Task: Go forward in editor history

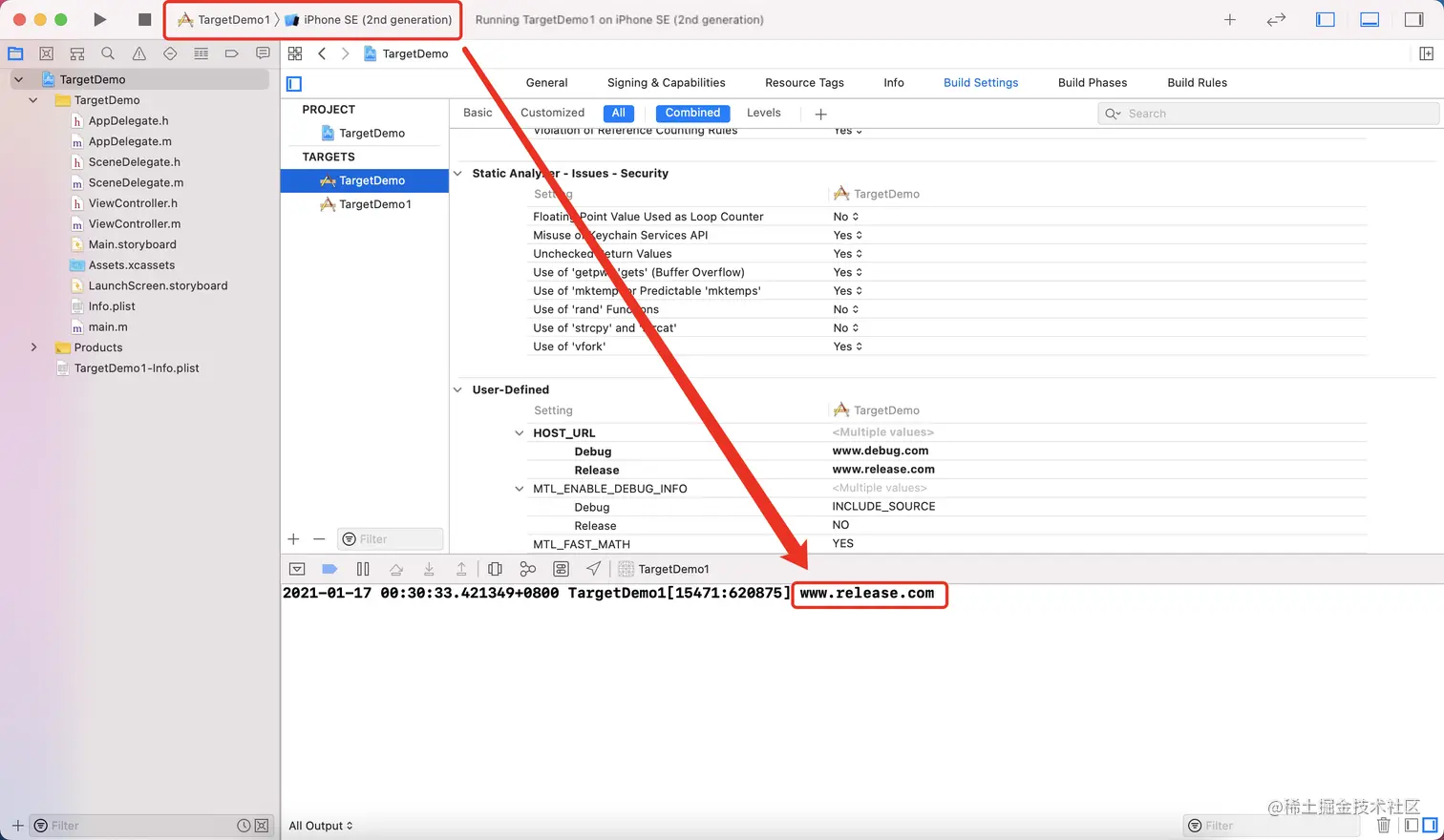Action: click(x=345, y=53)
